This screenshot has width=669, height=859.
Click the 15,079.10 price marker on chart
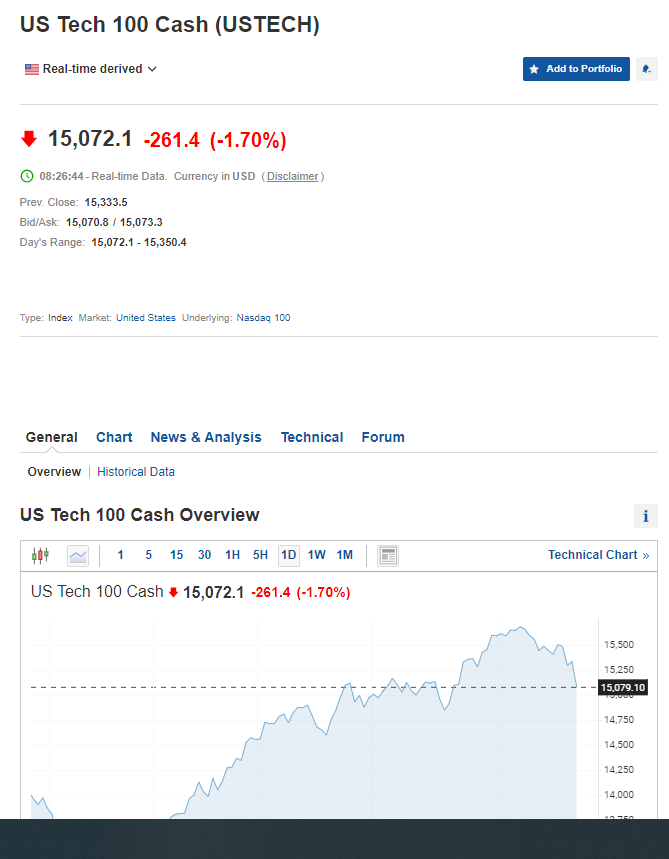[623, 687]
